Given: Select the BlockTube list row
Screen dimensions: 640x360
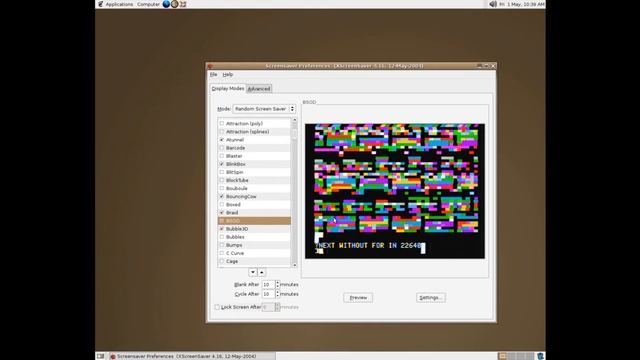Looking at the screenshot, I should 254,180.
